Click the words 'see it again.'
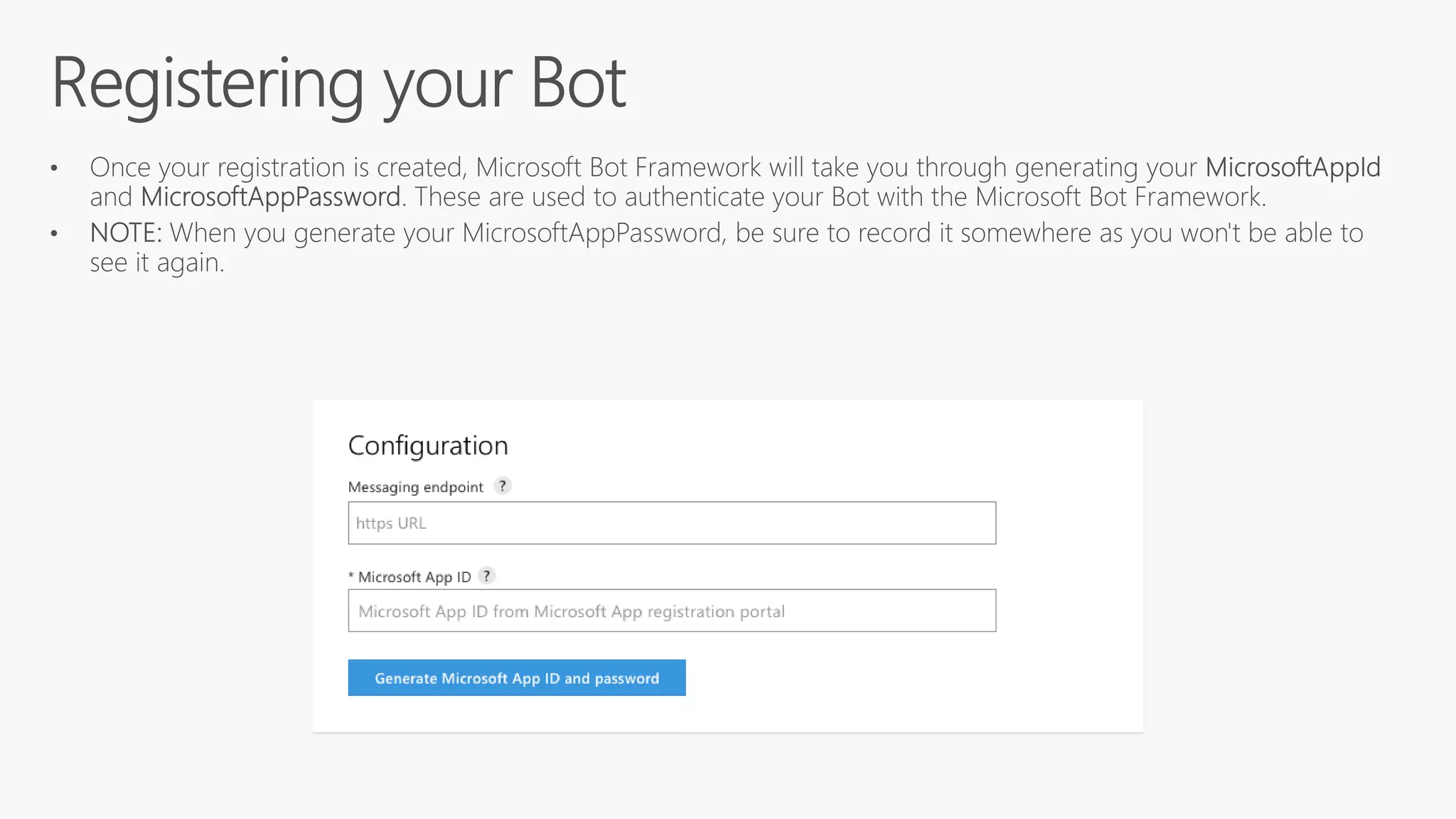 (x=157, y=263)
